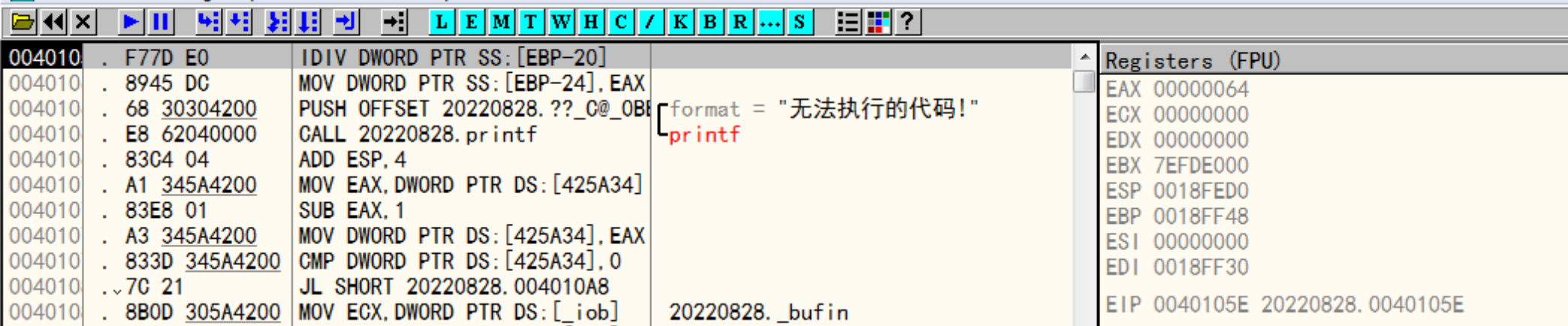Click the Trace Over toolbar icon
Image resolution: width=1568 pixels, height=326 pixels.
(308, 22)
